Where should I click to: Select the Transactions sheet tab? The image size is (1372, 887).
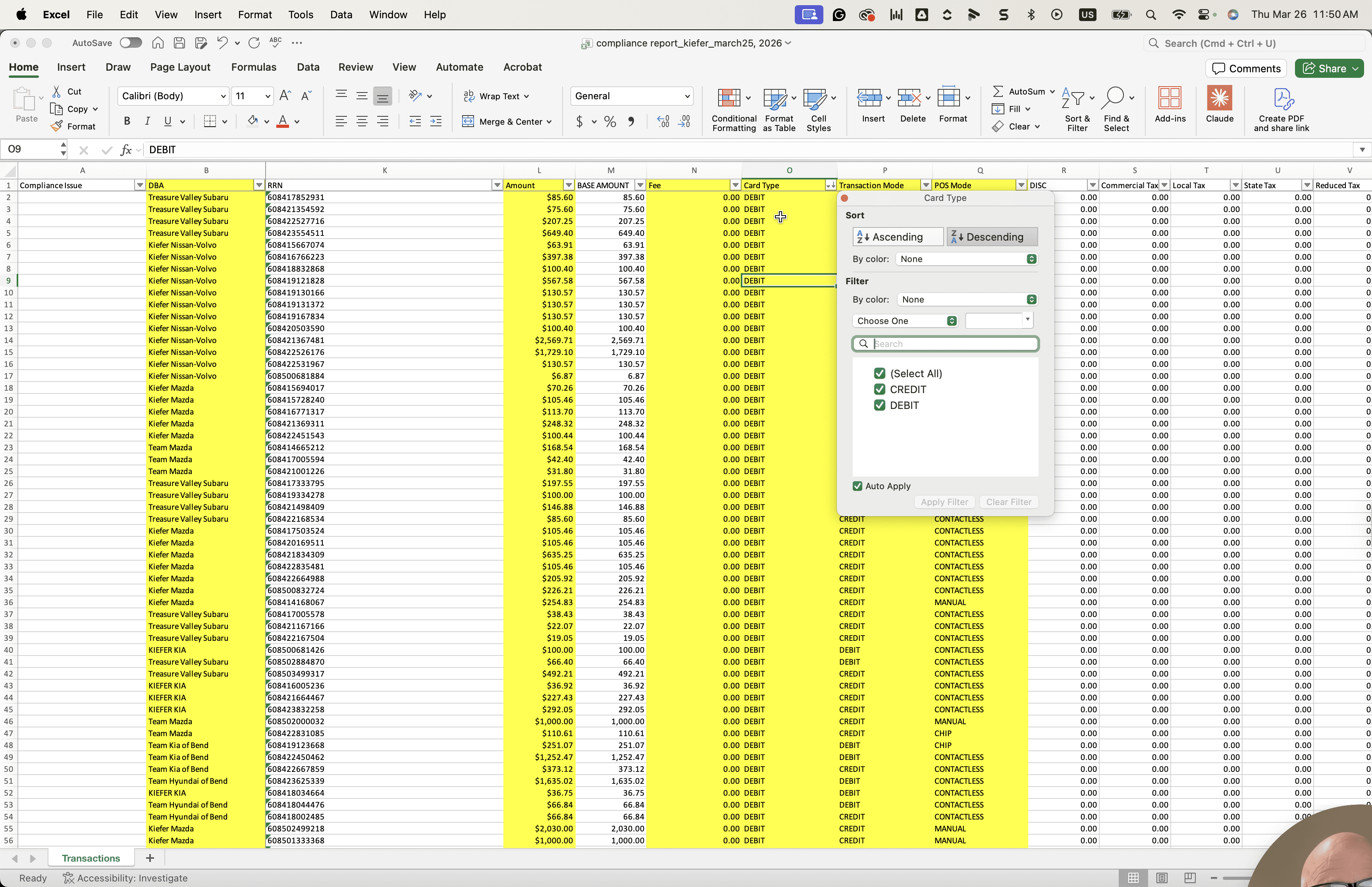(x=91, y=858)
